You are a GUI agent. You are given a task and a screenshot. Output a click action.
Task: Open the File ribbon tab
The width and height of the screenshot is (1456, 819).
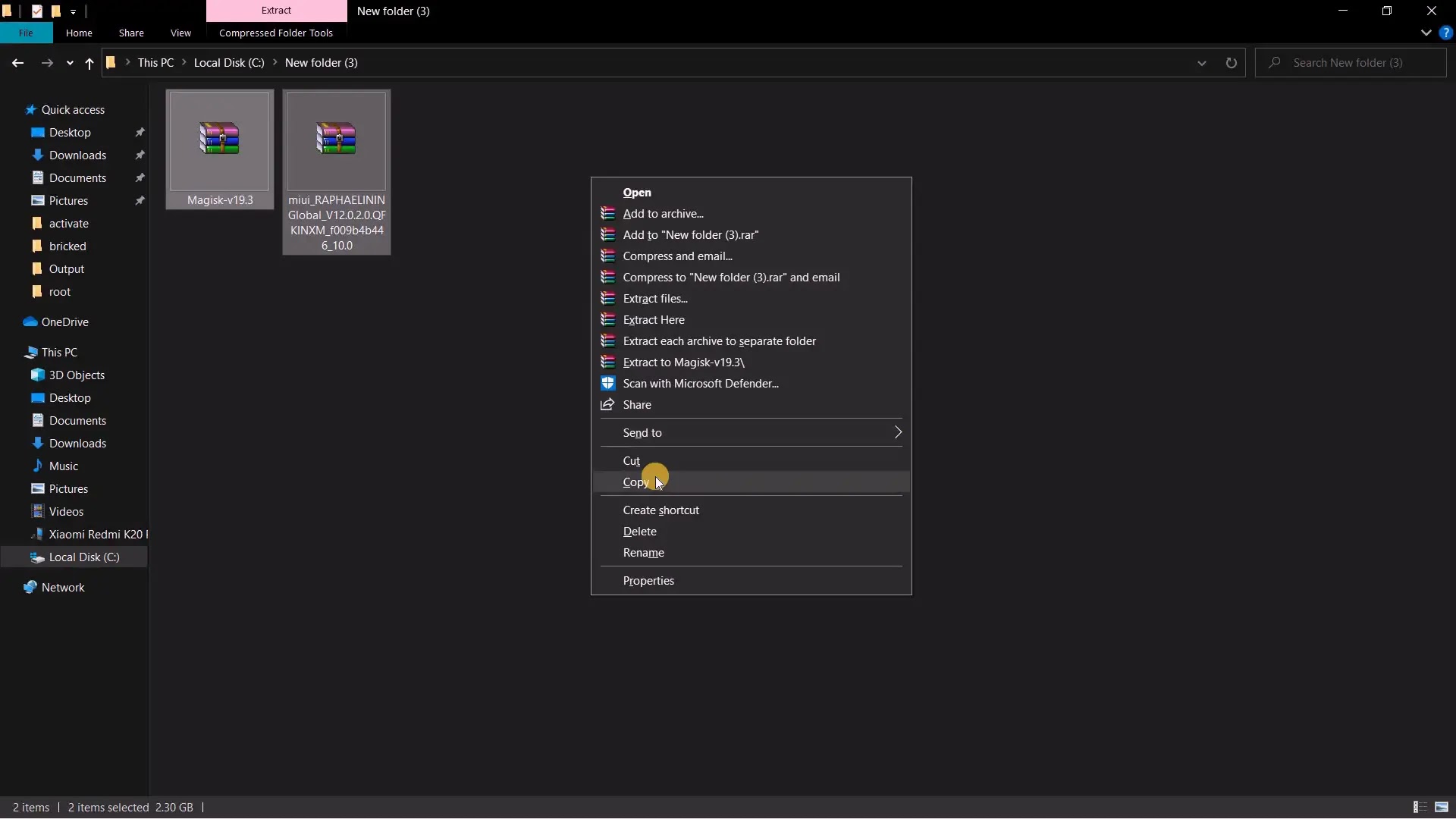tap(26, 33)
